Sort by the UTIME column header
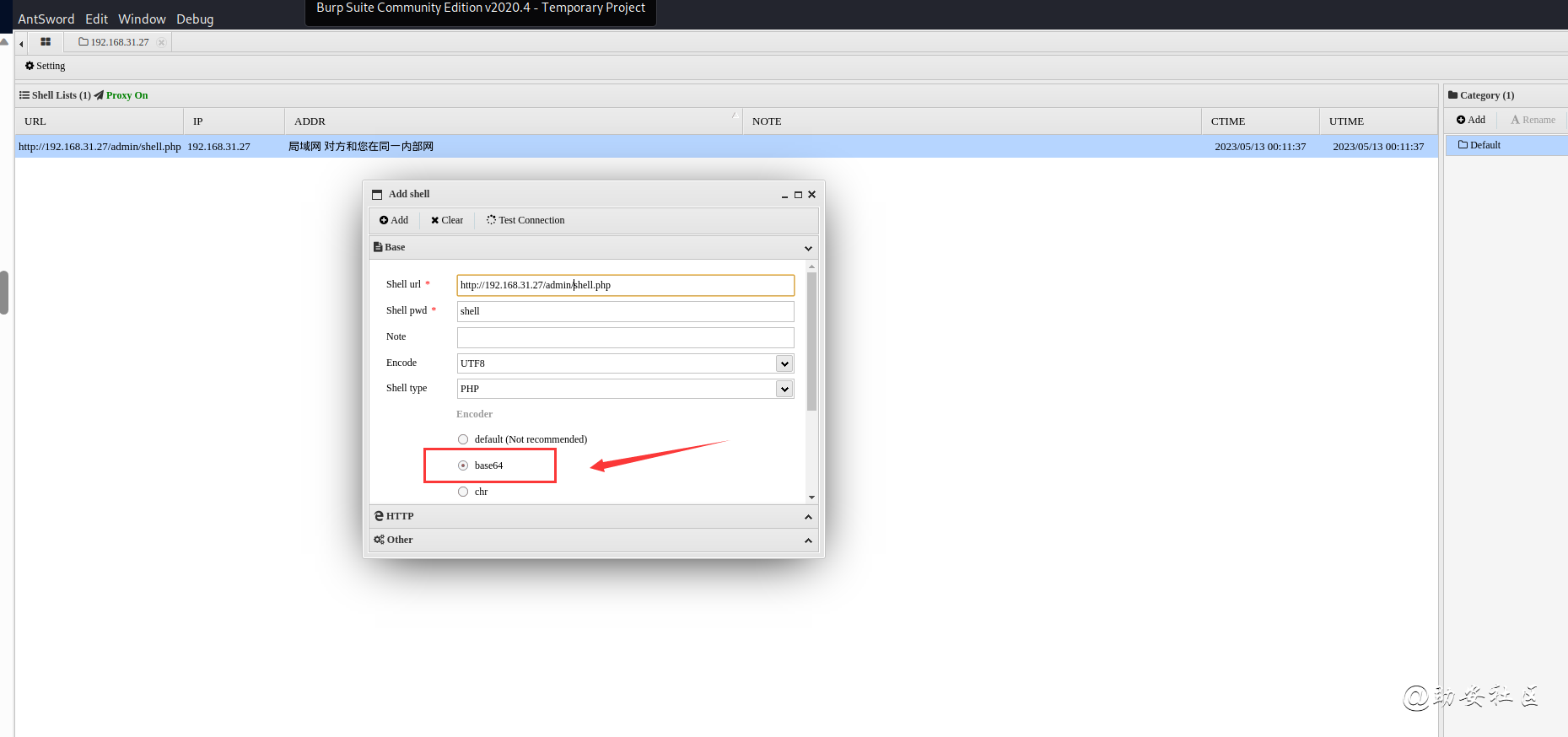 click(x=1379, y=121)
